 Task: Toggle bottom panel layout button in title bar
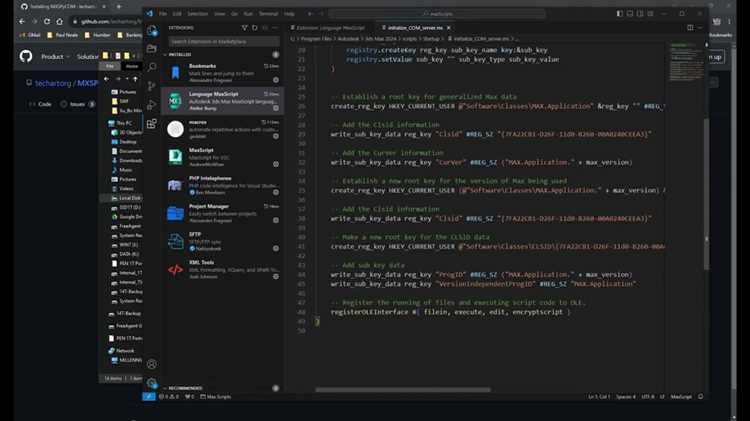coord(630,13)
